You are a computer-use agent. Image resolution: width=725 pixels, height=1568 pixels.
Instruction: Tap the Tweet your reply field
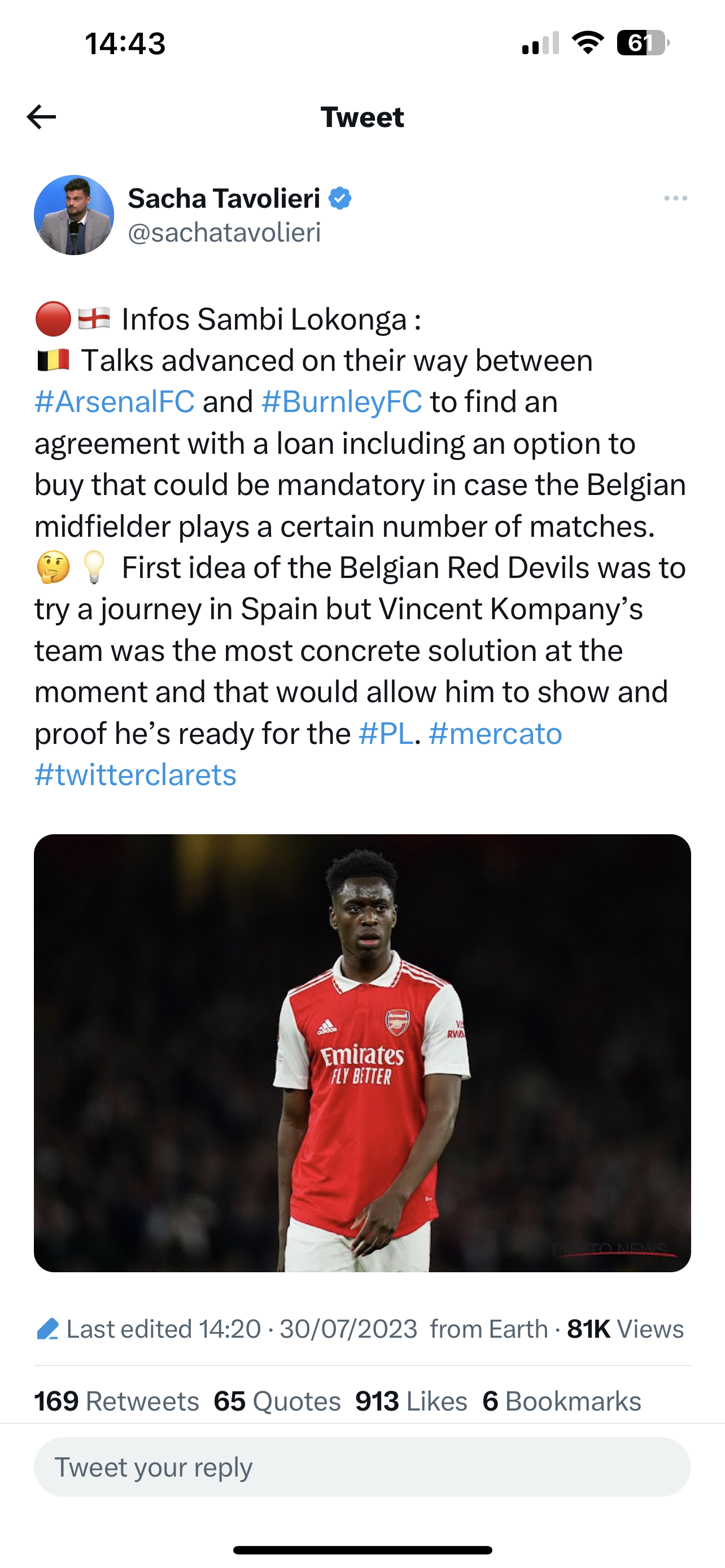pos(362,1467)
